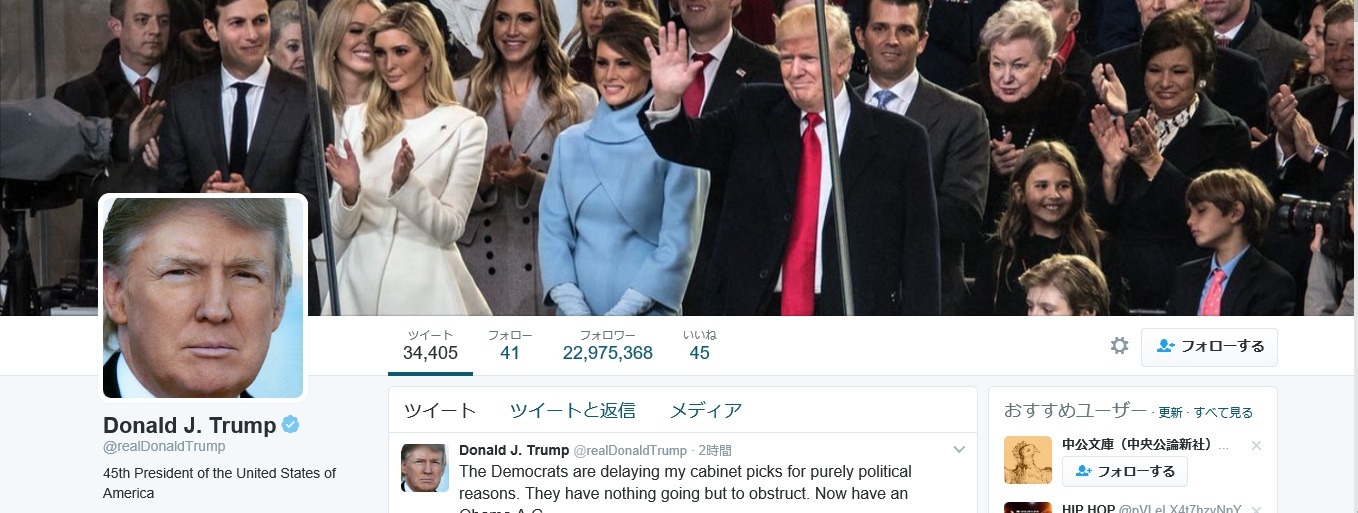
Task: Refresh suggested users via 更新 link
Action: point(1170,413)
